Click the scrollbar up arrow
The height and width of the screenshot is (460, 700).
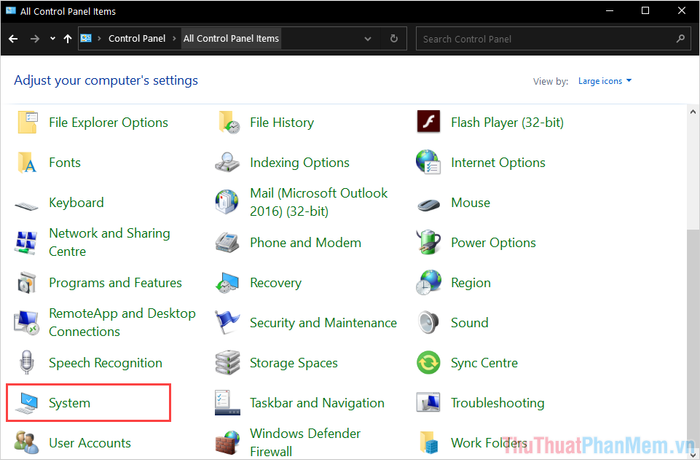693,112
